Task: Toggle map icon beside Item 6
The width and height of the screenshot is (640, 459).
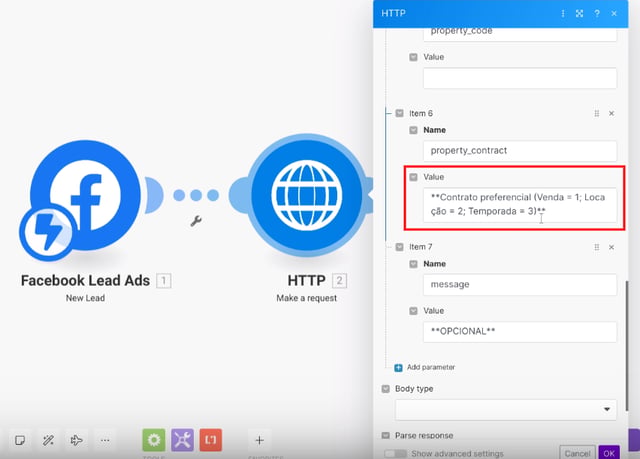Action: pyautogui.click(x=400, y=113)
